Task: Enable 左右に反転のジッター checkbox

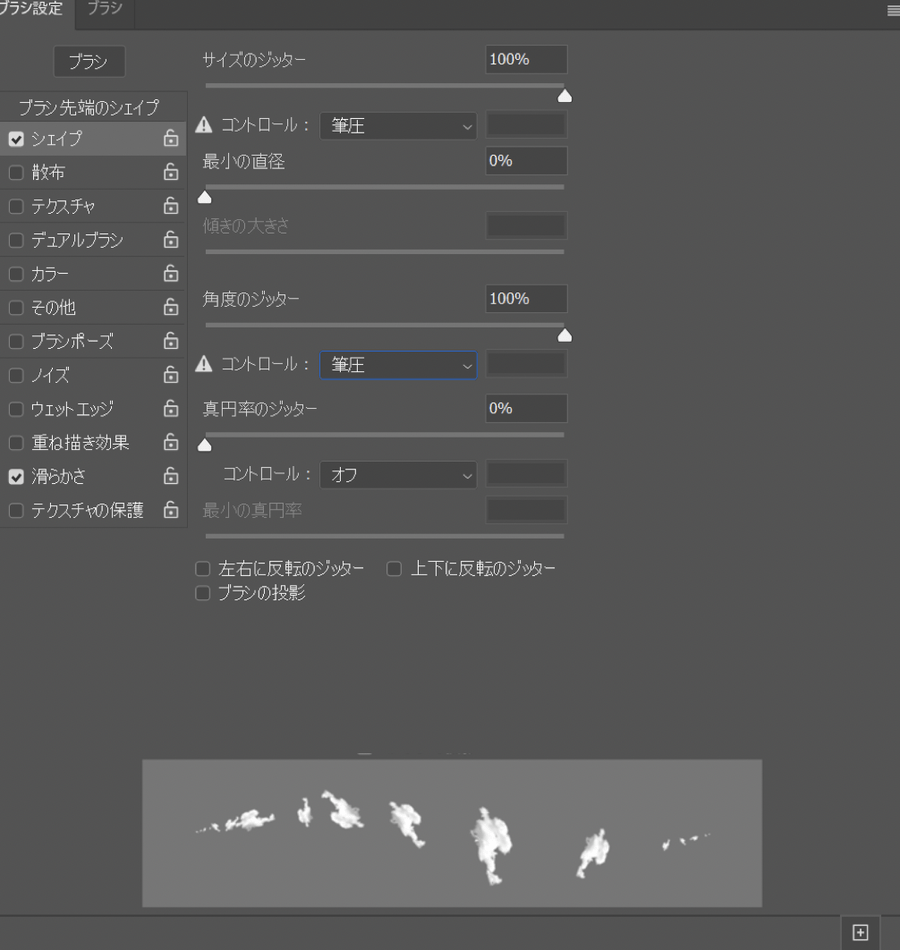Action: [203, 569]
